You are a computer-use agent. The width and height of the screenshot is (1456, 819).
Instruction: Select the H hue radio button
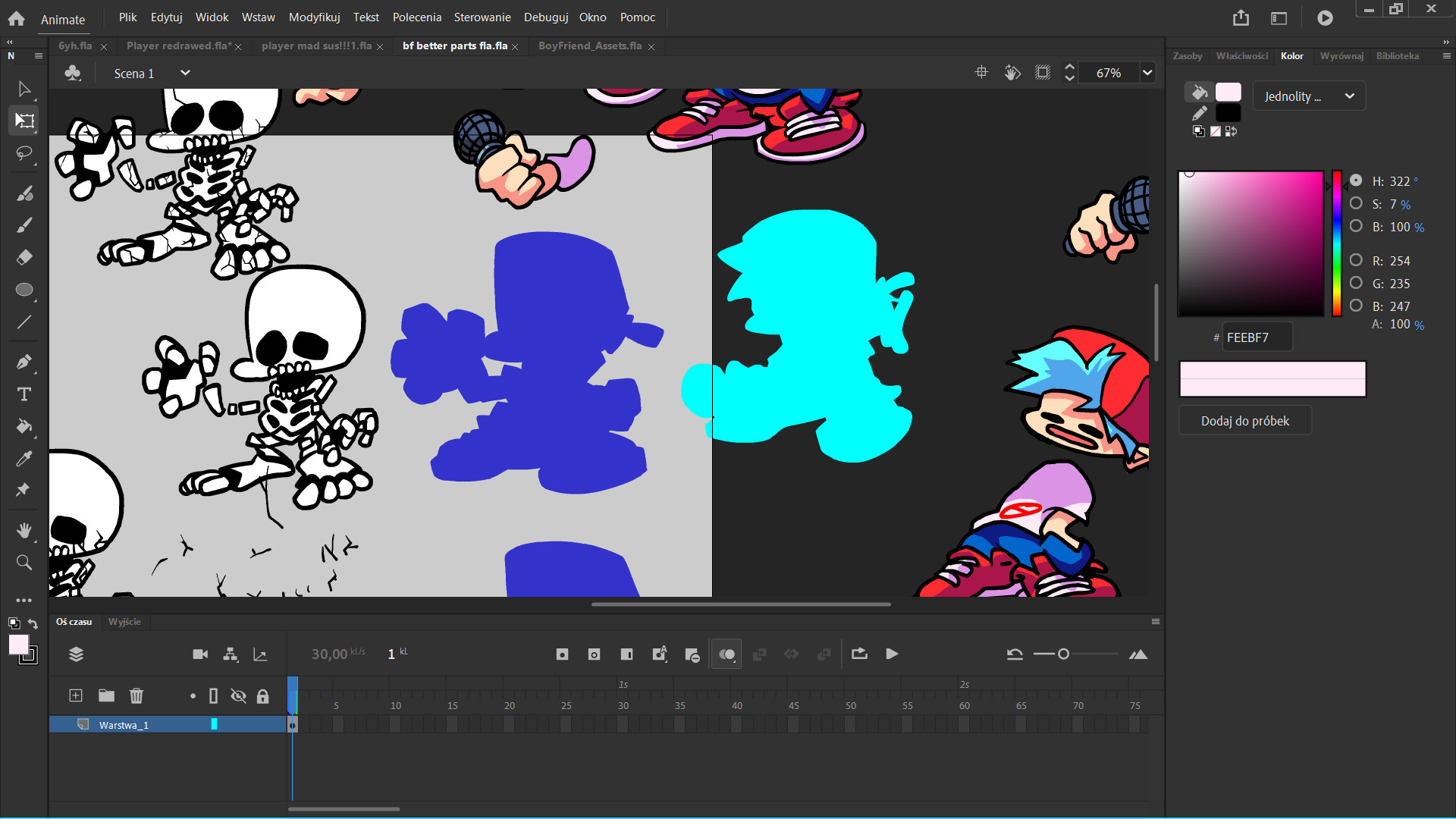click(x=1356, y=180)
